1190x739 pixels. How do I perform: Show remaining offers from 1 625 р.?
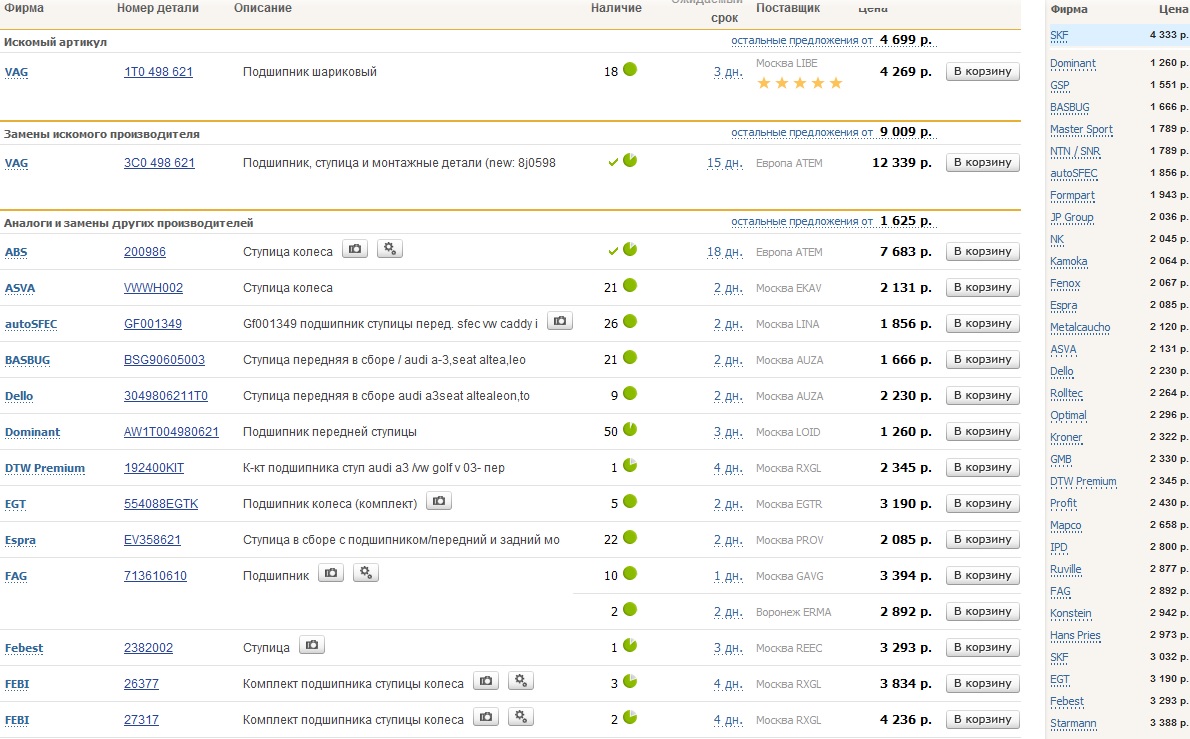[801, 222]
